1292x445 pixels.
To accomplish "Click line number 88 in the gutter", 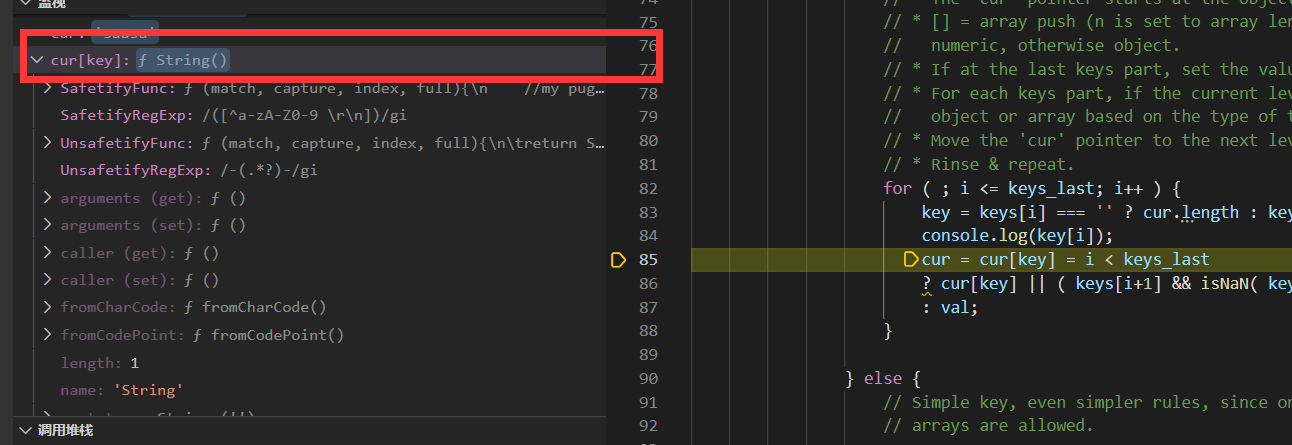I will coord(647,331).
